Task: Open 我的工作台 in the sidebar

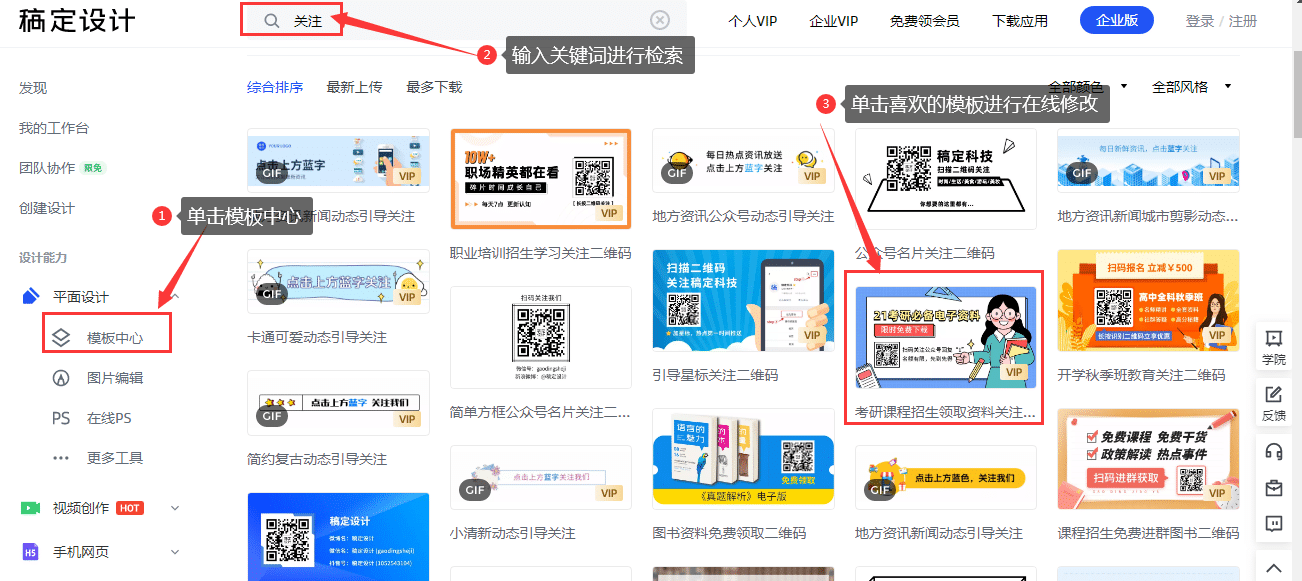Action: pos(54,128)
